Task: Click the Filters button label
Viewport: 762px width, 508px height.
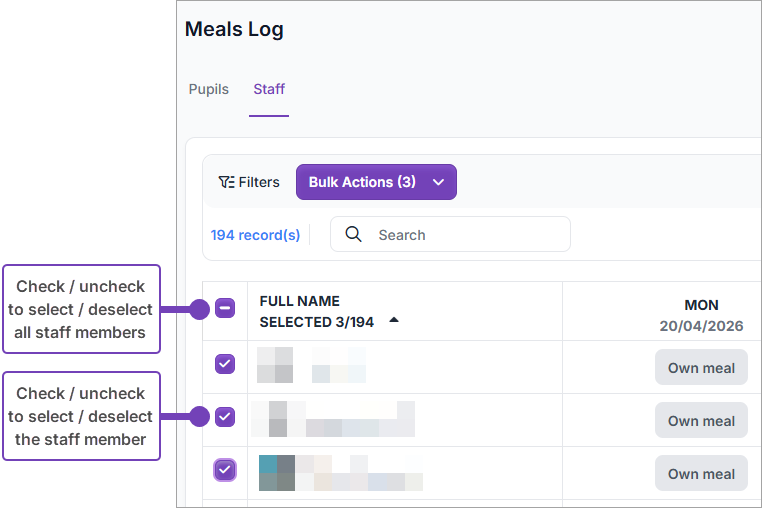Action: coord(259,182)
